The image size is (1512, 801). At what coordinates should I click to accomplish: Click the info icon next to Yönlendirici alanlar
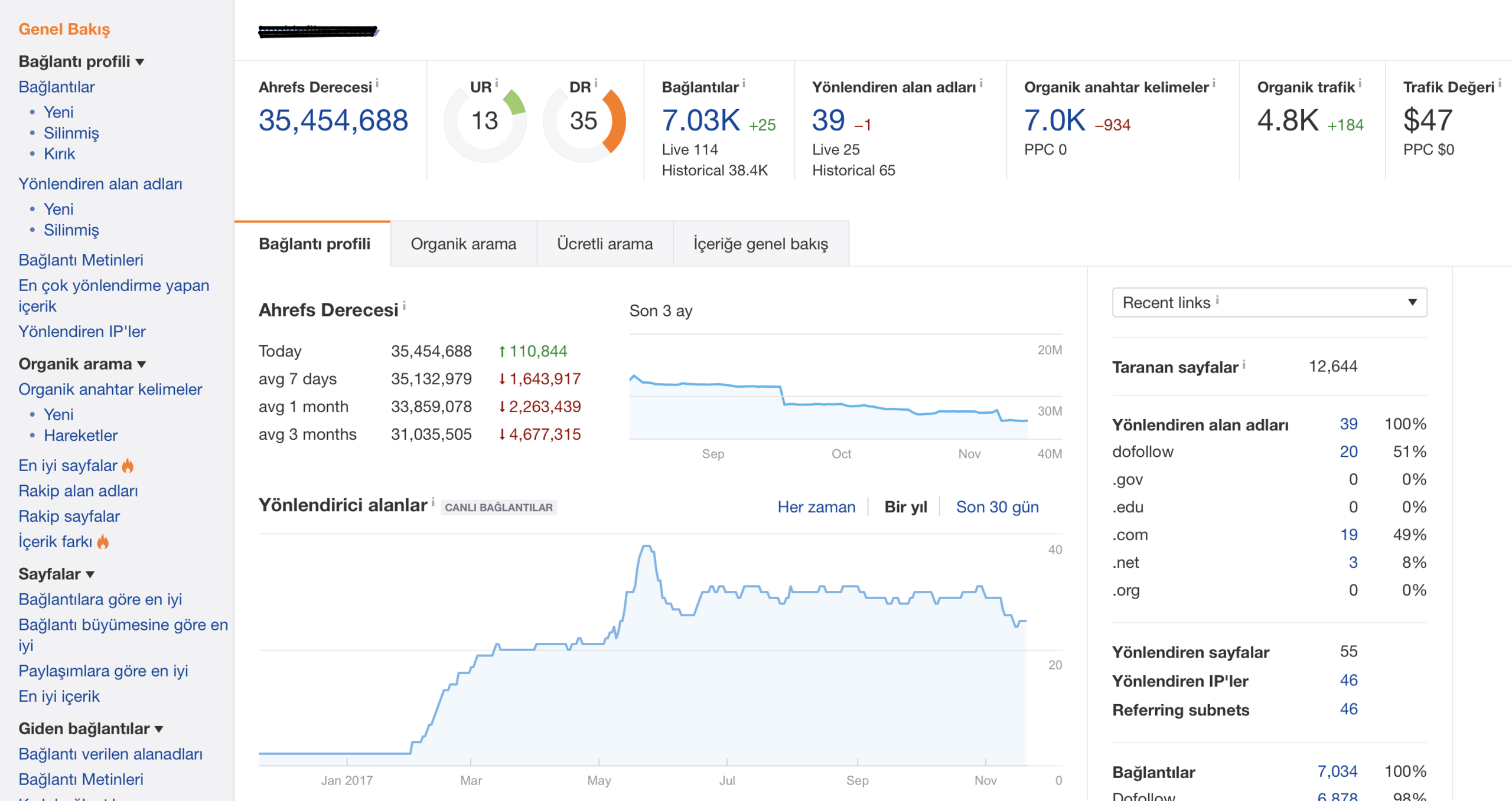[433, 502]
